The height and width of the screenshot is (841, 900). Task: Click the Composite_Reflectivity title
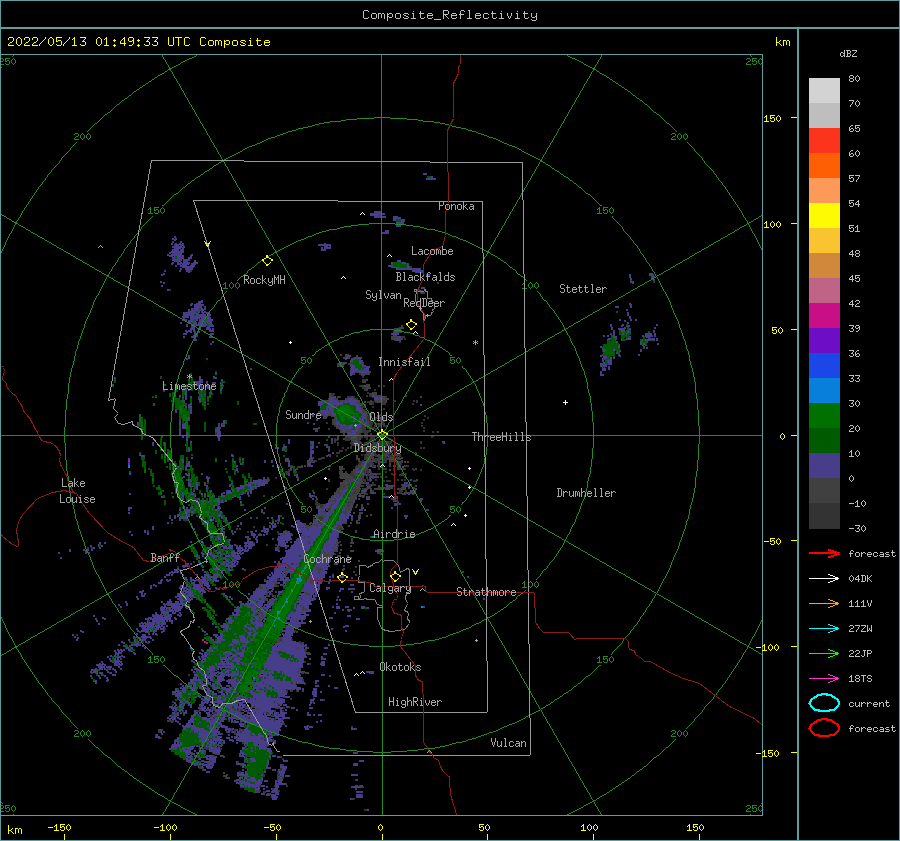(450, 15)
